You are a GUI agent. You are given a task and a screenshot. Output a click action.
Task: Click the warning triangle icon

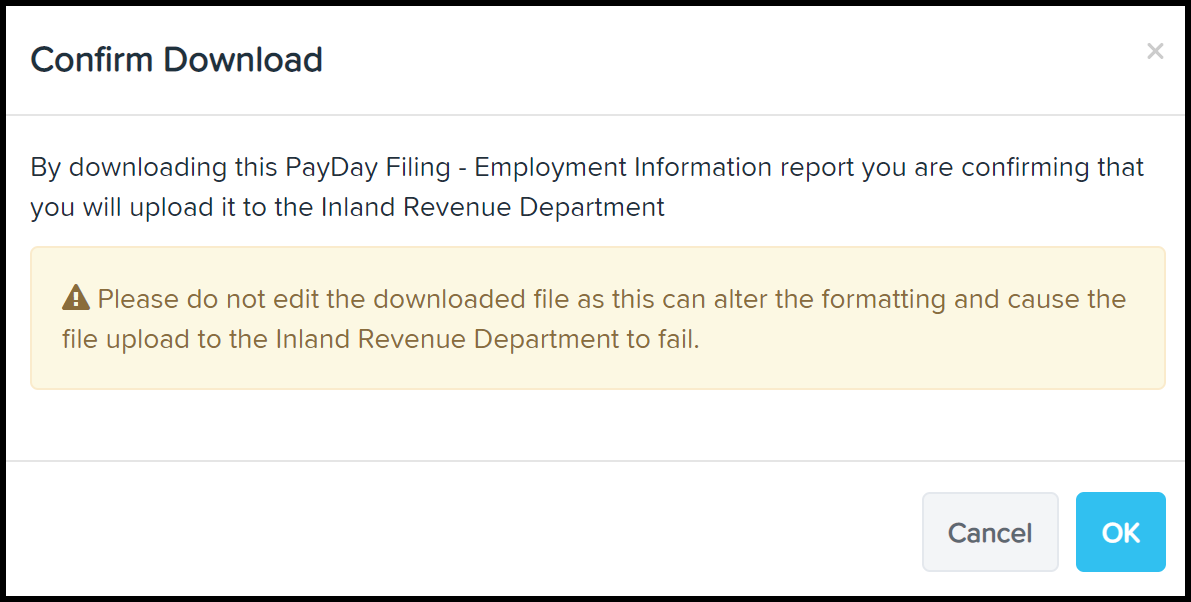click(76, 298)
